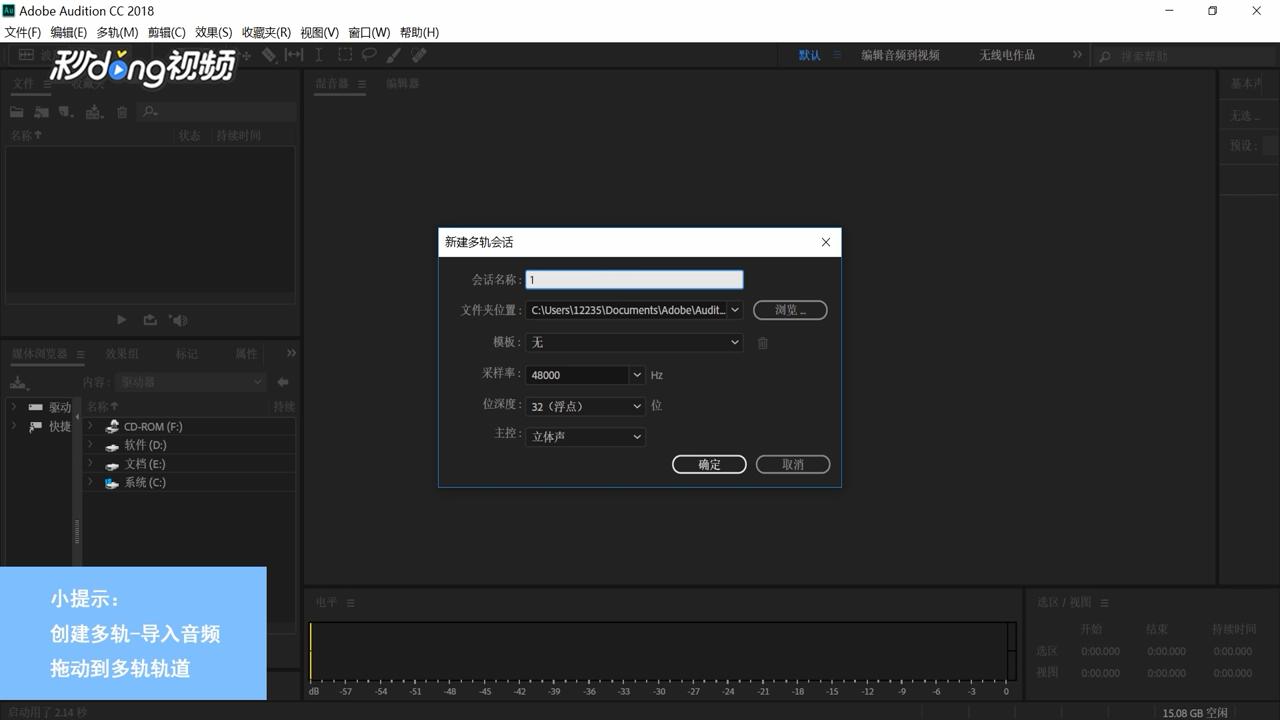Expand the 软件 (D:) drive
This screenshot has width=1280, height=720.
click(90, 445)
